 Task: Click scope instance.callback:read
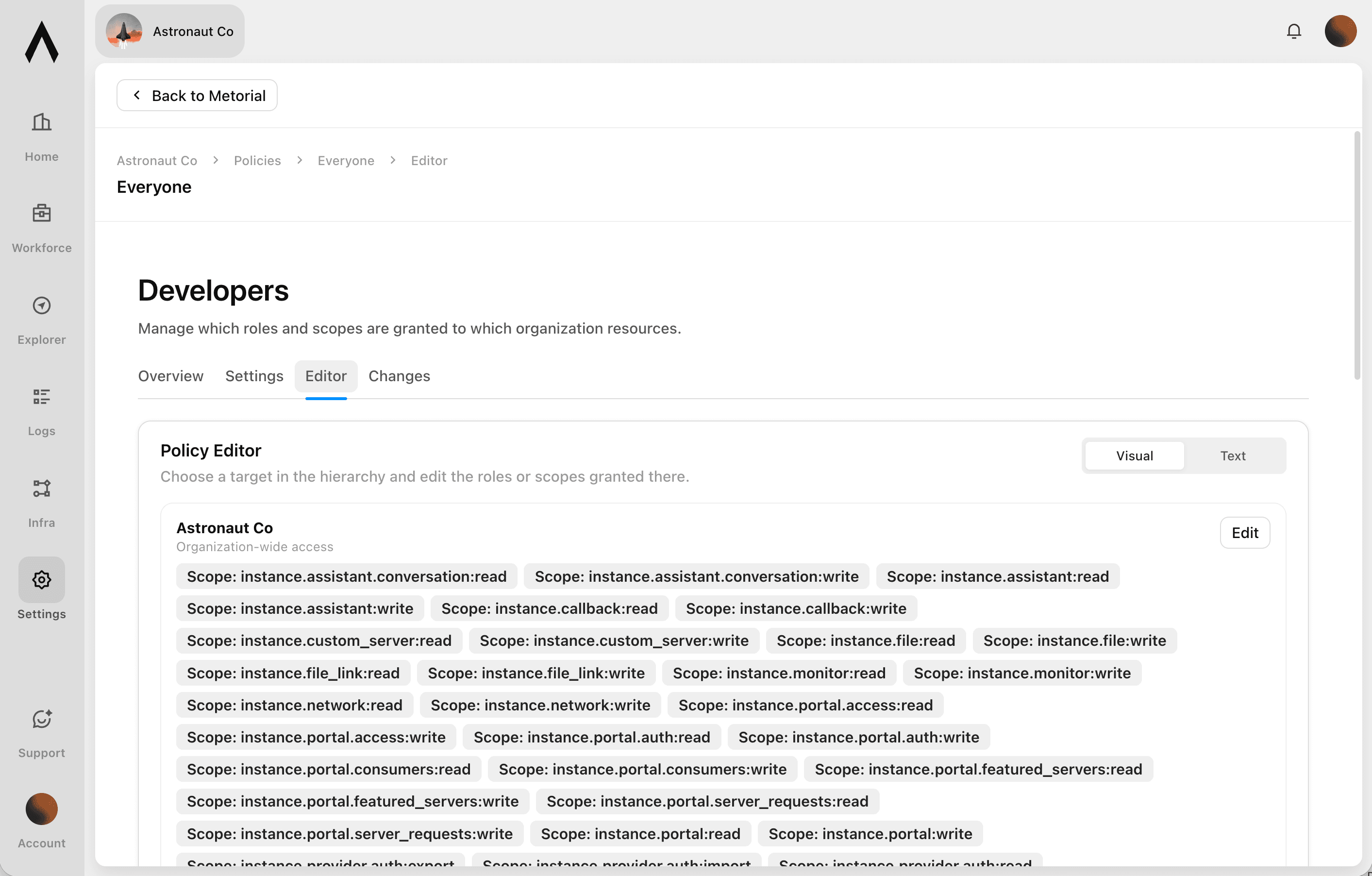[x=549, y=608]
